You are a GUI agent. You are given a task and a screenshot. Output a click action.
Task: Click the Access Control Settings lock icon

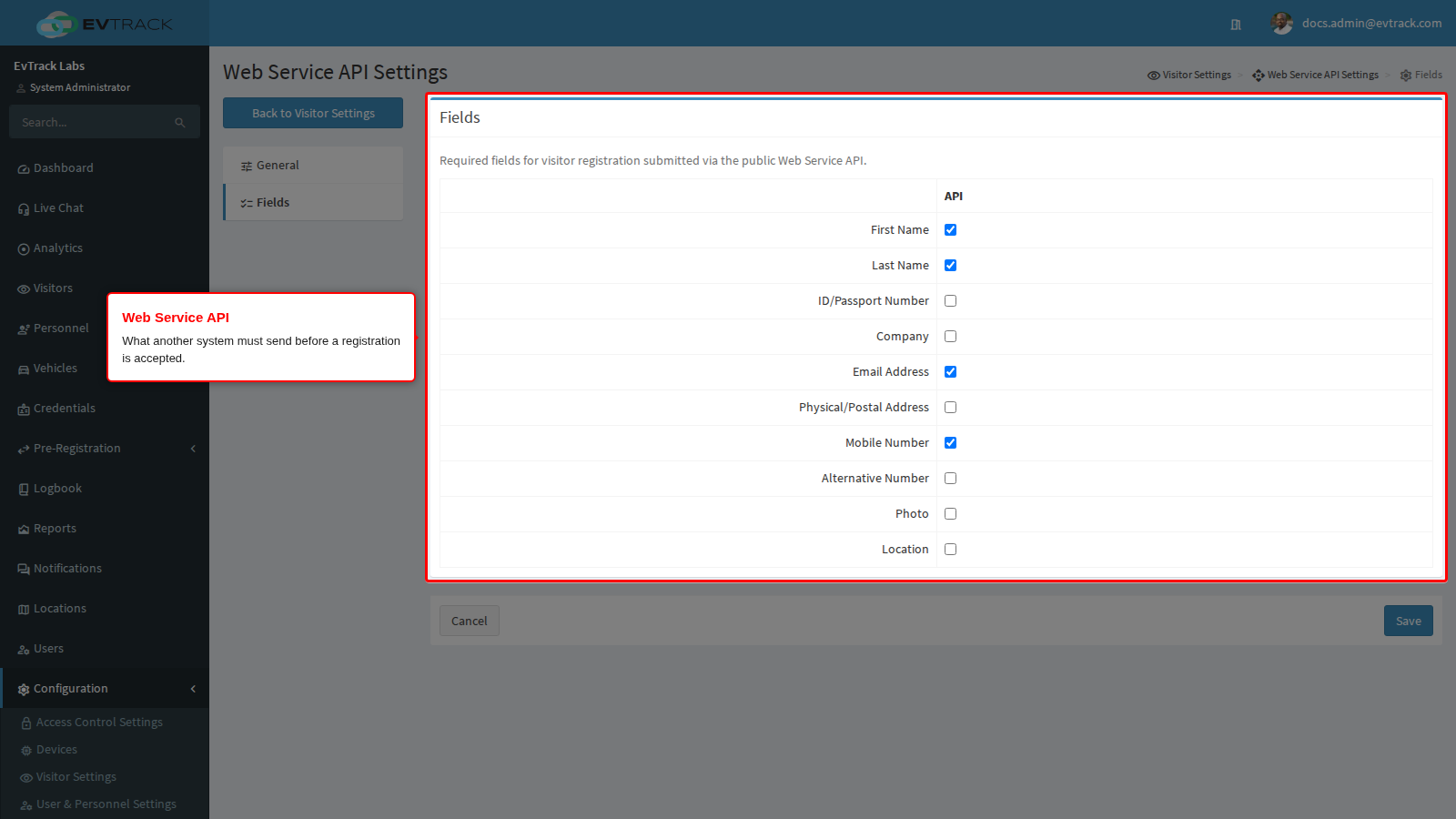coord(26,723)
